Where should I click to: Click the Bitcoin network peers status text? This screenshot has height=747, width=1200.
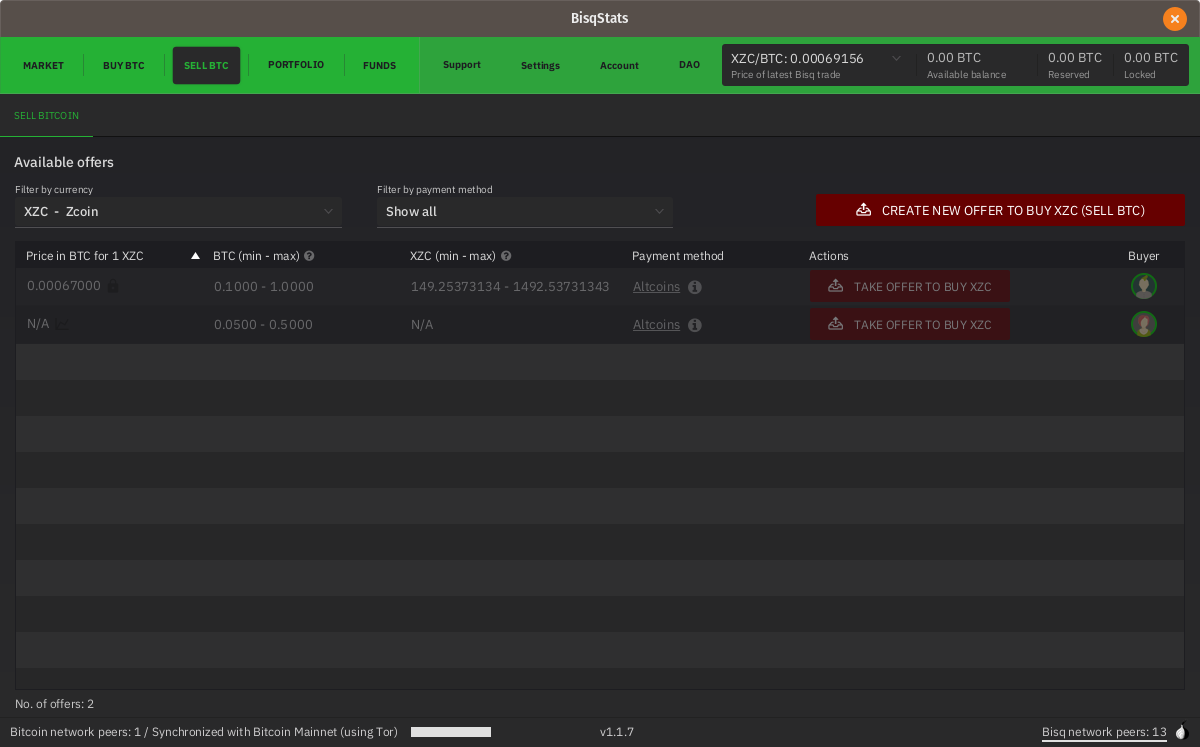(x=204, y=732)
